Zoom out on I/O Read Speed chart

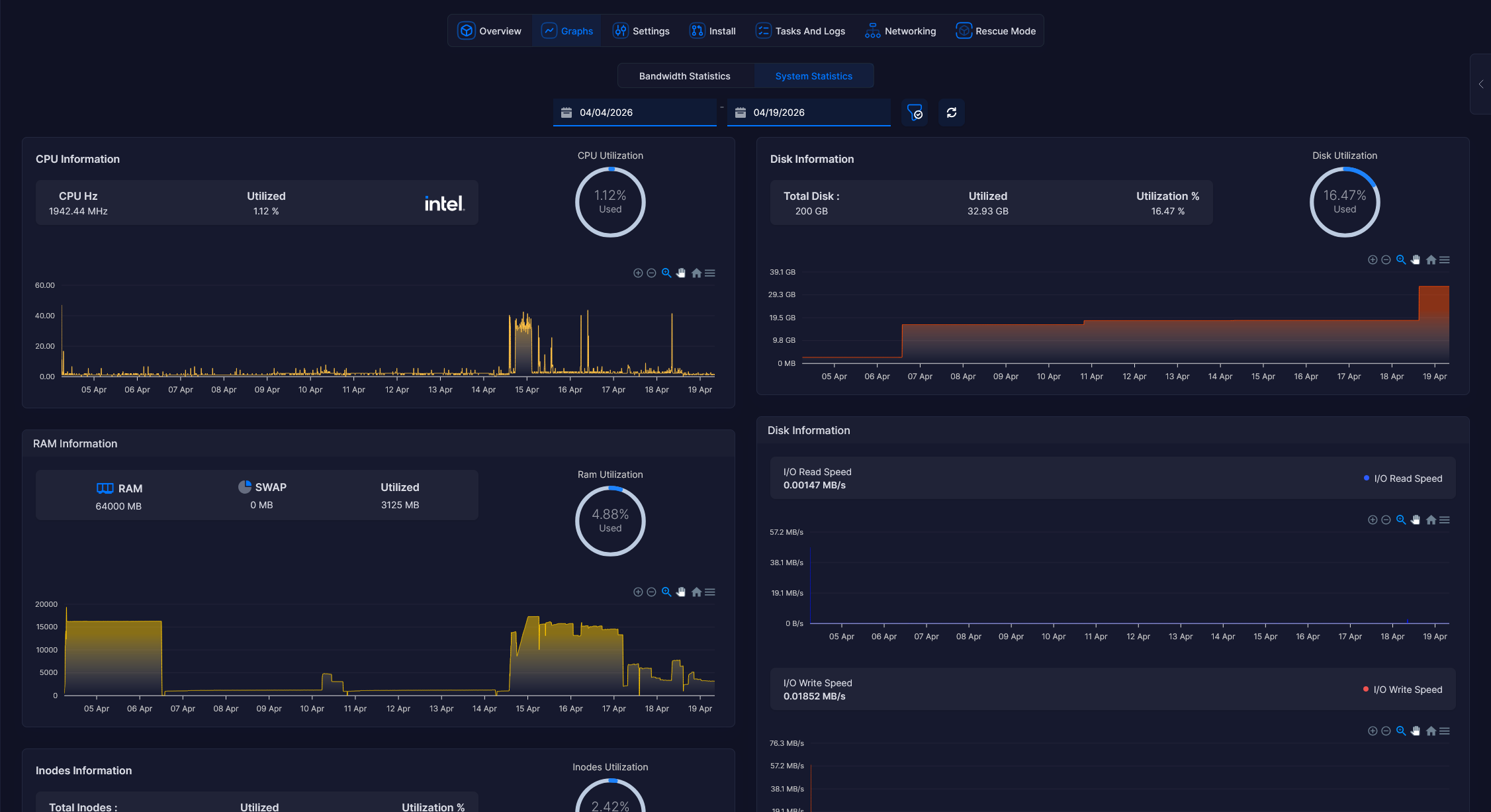(1386, 520)
